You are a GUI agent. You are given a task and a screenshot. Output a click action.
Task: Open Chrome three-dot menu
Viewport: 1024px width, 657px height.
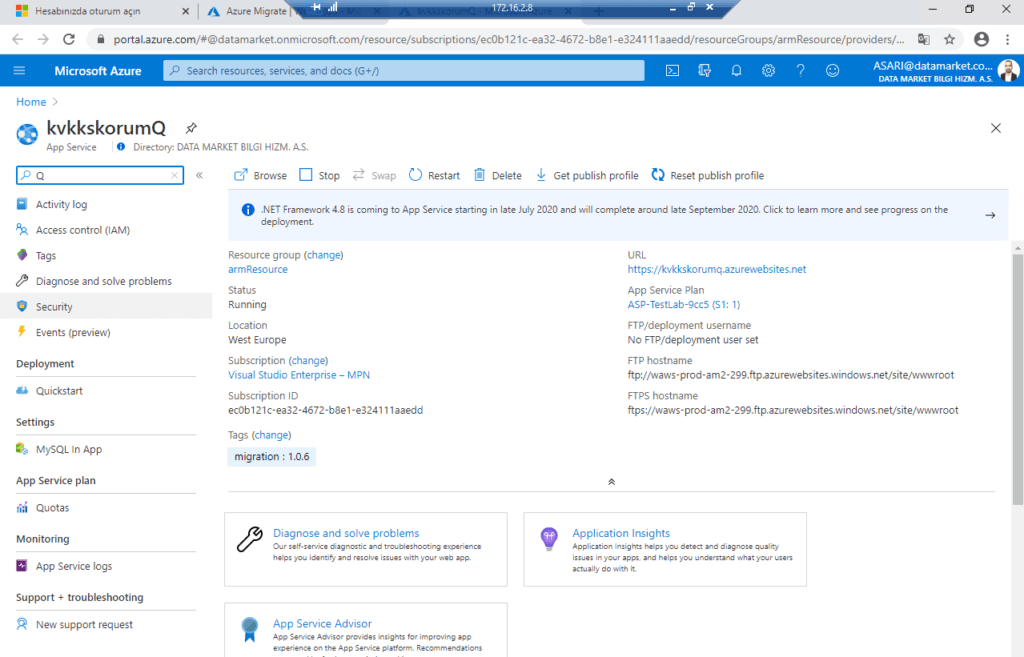tap(1008, 39)
